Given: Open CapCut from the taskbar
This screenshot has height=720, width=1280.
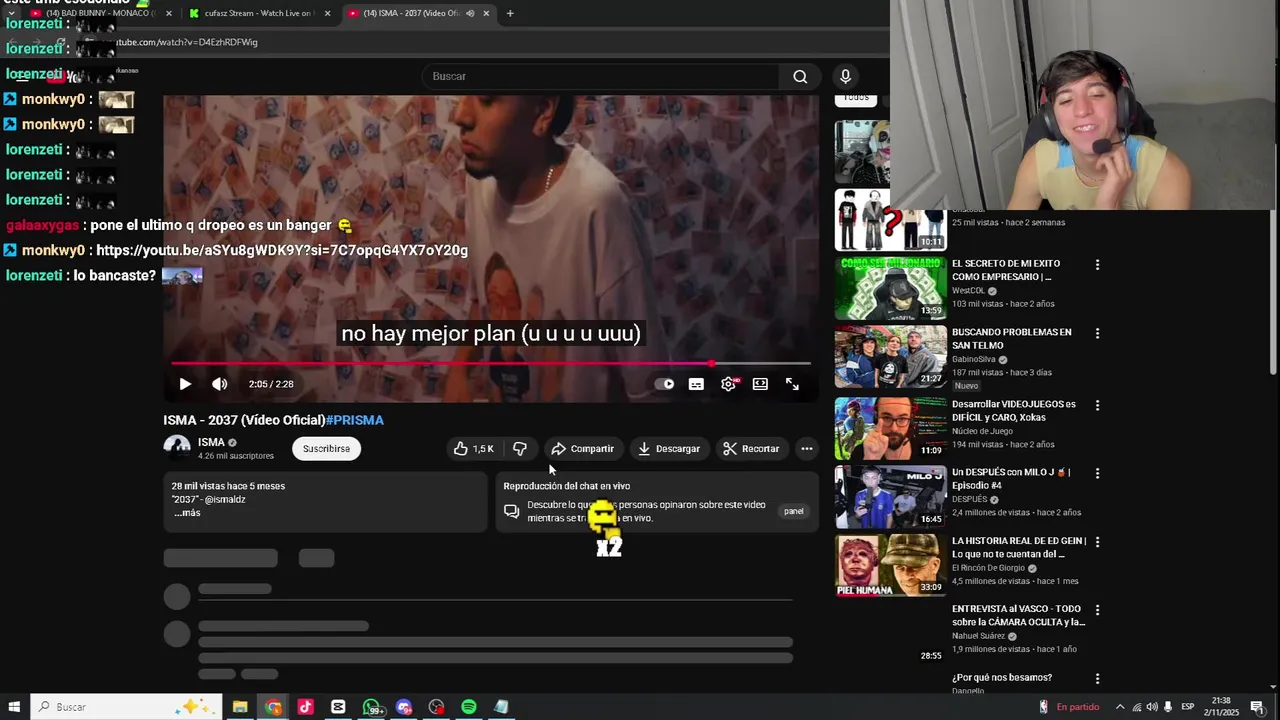Looking at the screenshot, I should (x=338, y=707).
